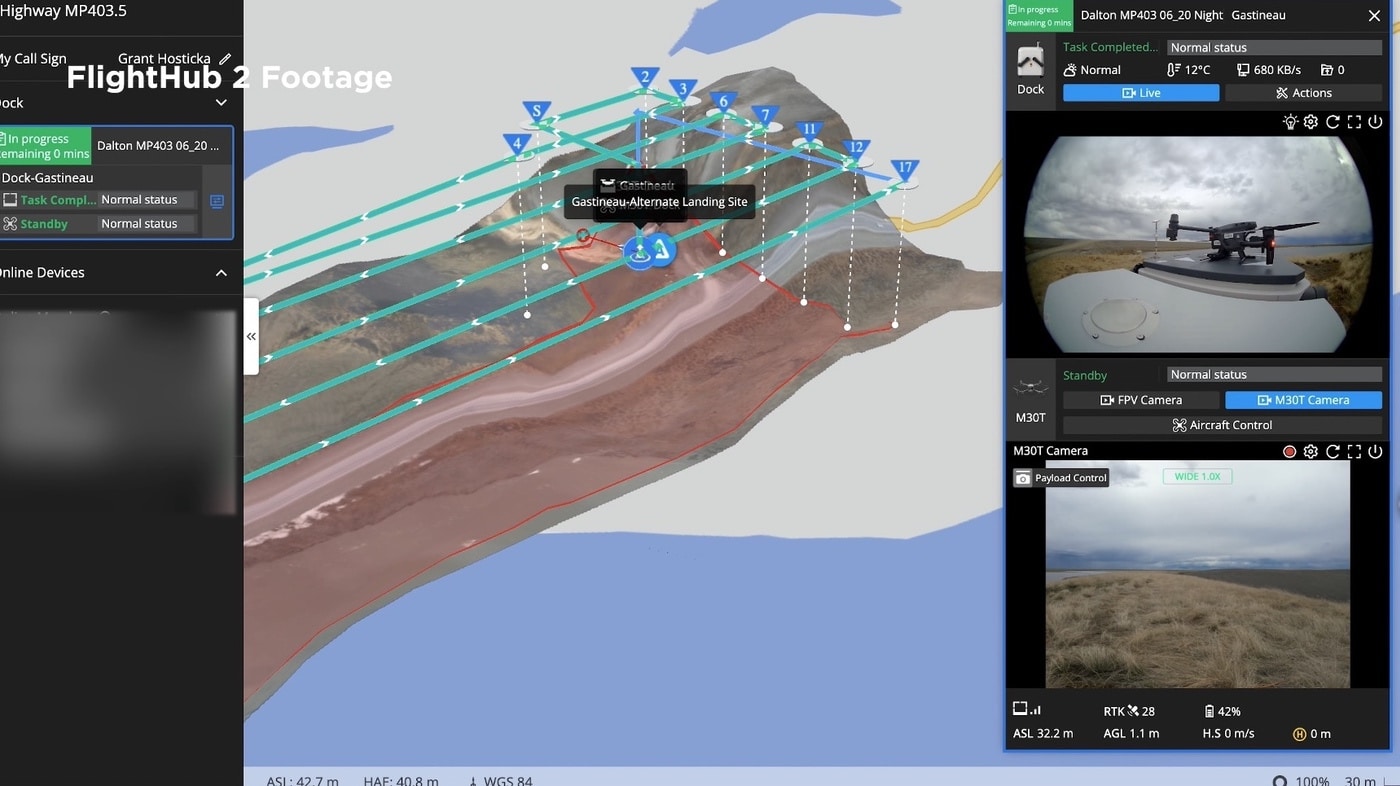Open Live dock video tab

(1141, 93)
